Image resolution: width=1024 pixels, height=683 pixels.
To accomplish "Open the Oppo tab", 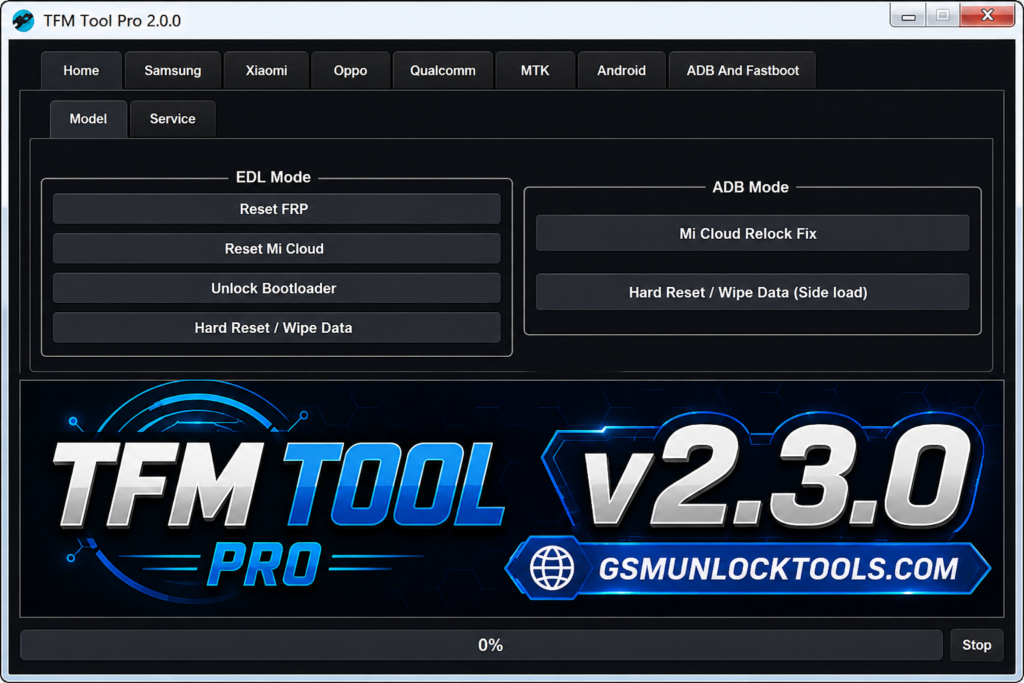I will 350,71.
